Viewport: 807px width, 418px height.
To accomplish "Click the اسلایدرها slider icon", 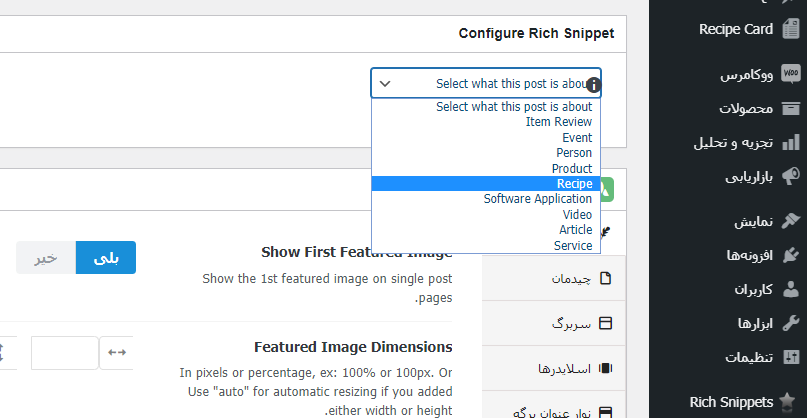I will tap(606, 368).
